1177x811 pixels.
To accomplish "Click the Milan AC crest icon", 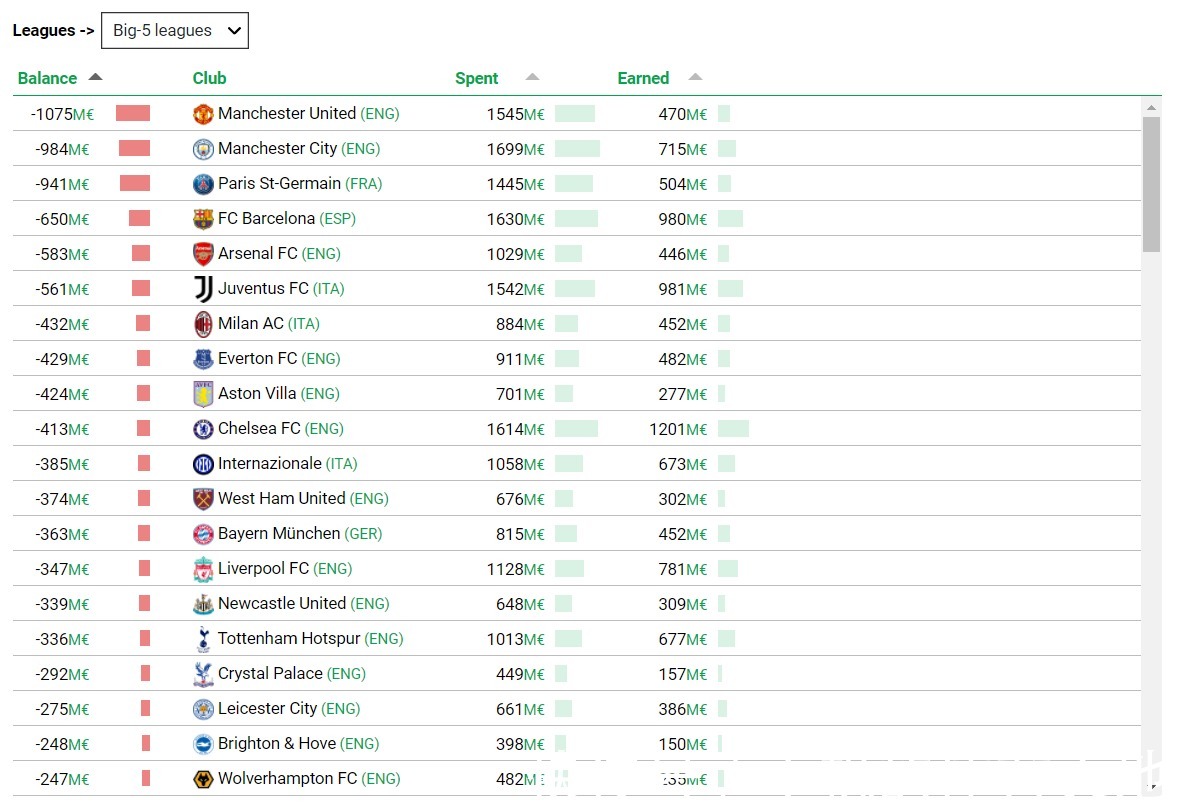I will coord(203,324).
